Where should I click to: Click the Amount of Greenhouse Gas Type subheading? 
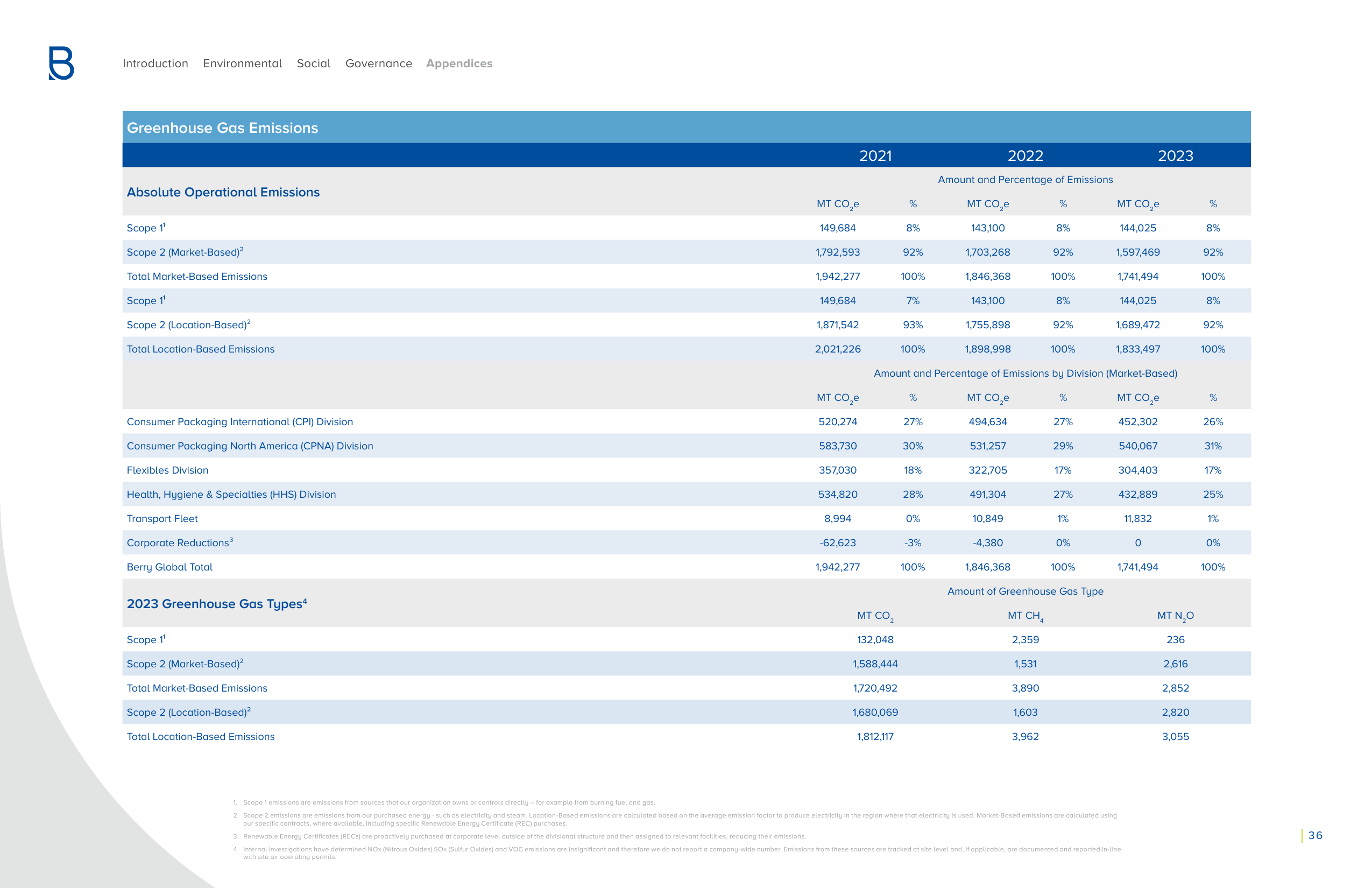point(1025,591)
